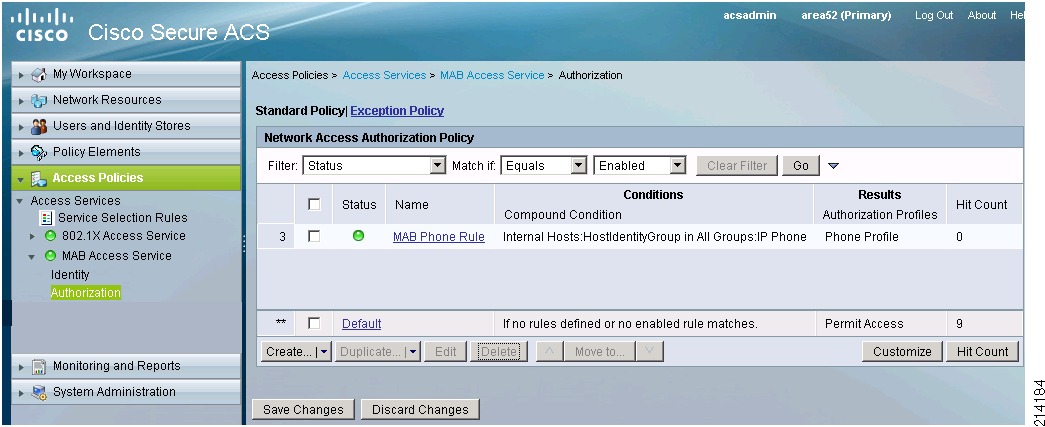Click the Users and Identity Stores icon

(39, 126)
